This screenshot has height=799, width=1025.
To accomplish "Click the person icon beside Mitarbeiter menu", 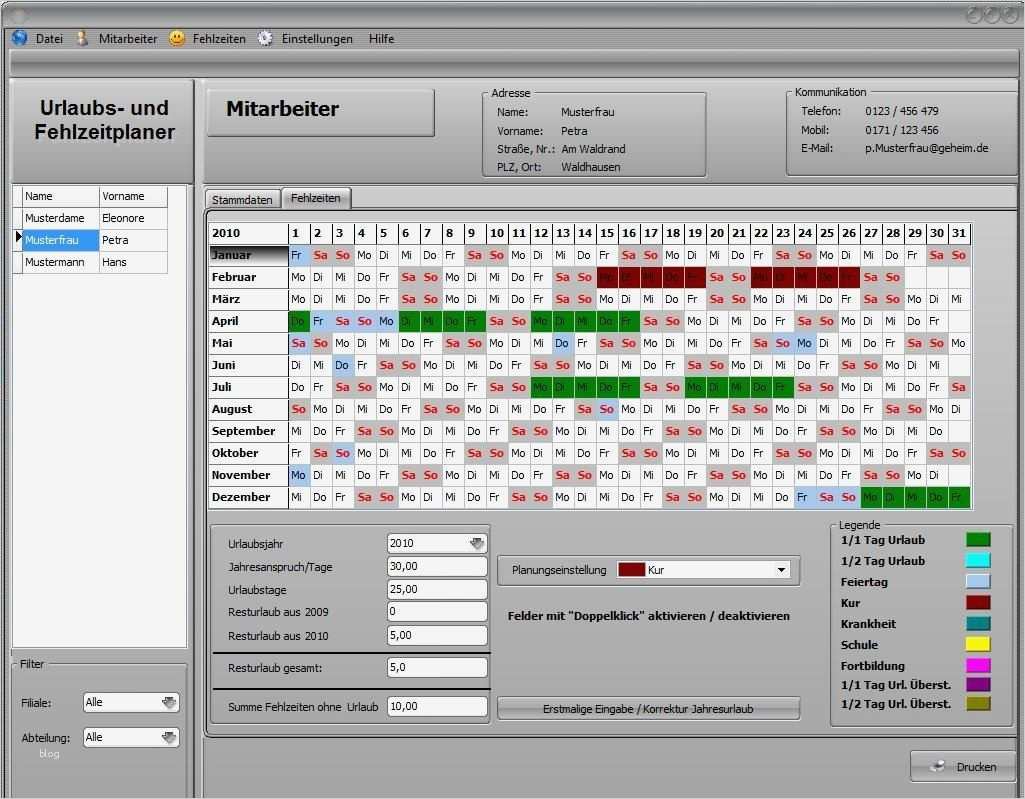I will click(82, 39).
